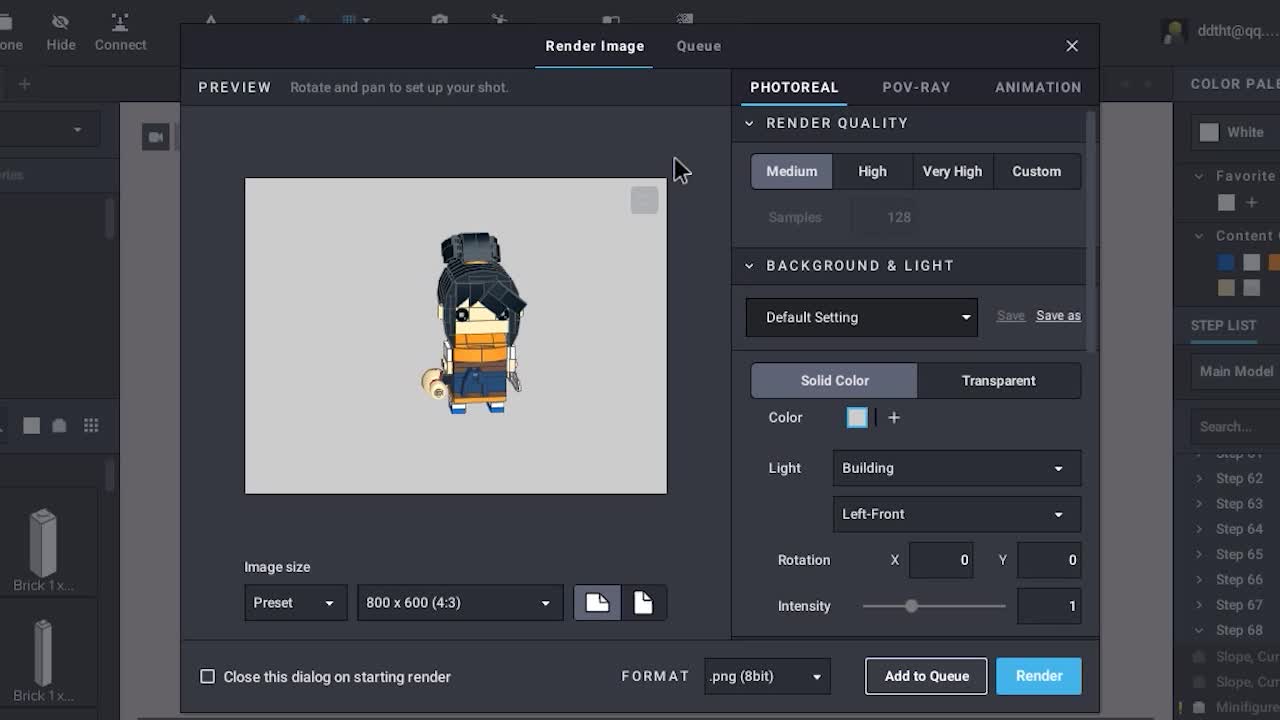Open the 800 x 600 (4:3) resolution dropdown
1280x720 pixels.
coord(460,603)
